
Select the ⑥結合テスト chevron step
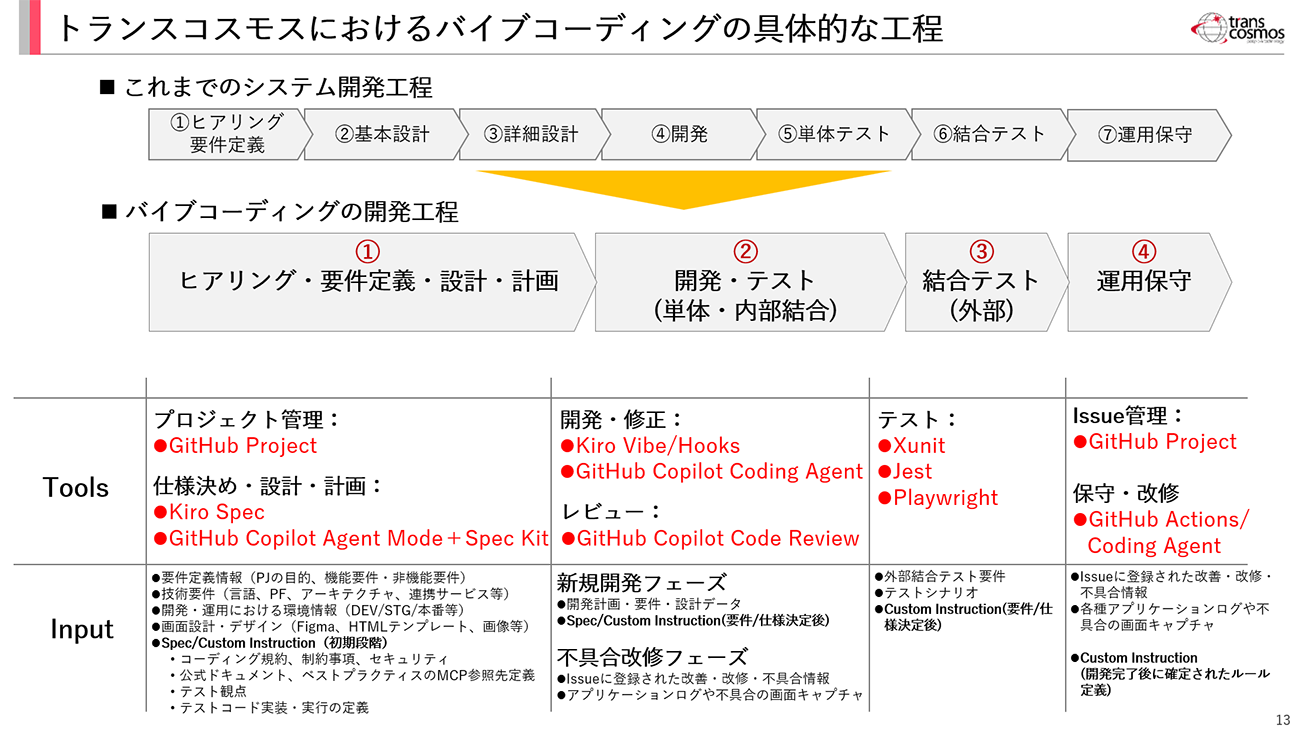989,134
